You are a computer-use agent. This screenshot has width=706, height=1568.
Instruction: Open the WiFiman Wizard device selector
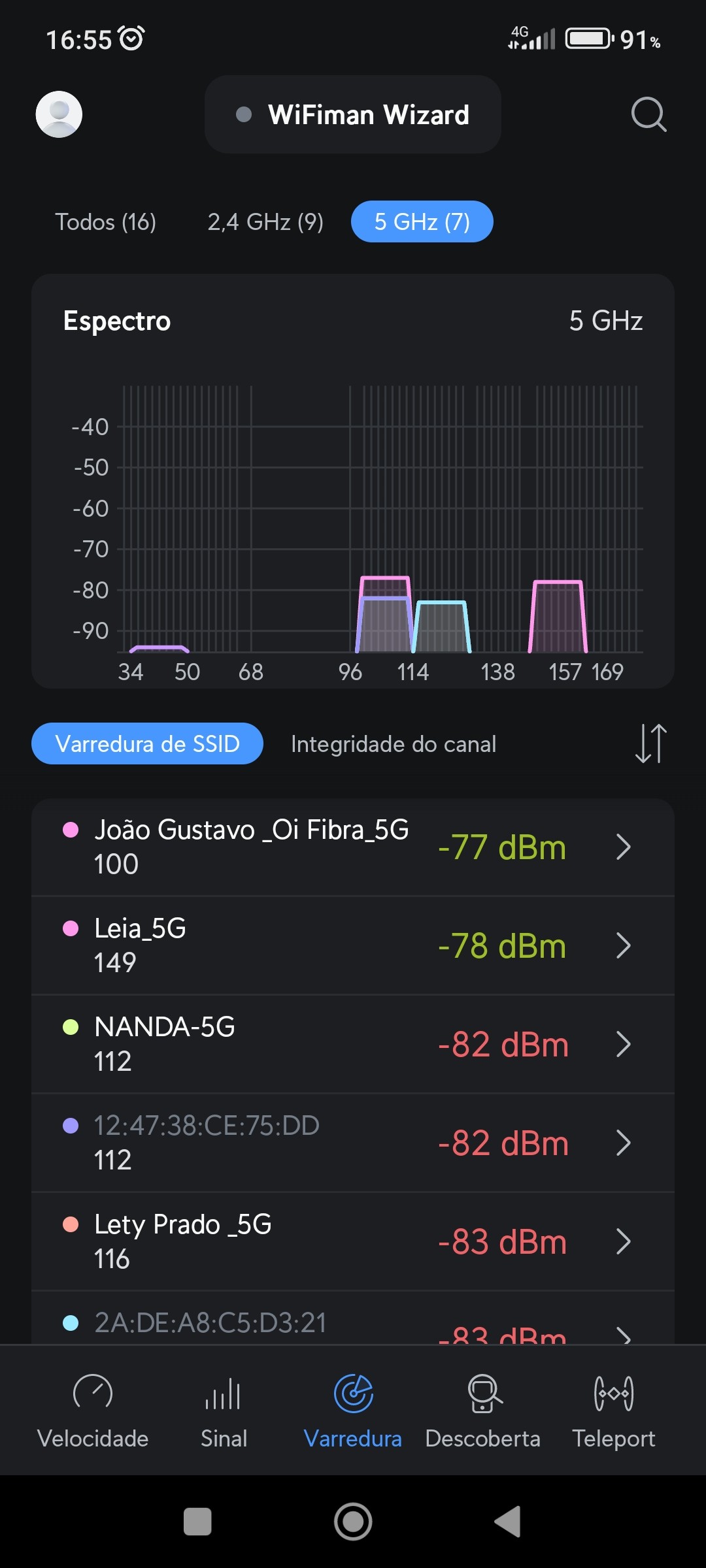(x=353, y=115)
